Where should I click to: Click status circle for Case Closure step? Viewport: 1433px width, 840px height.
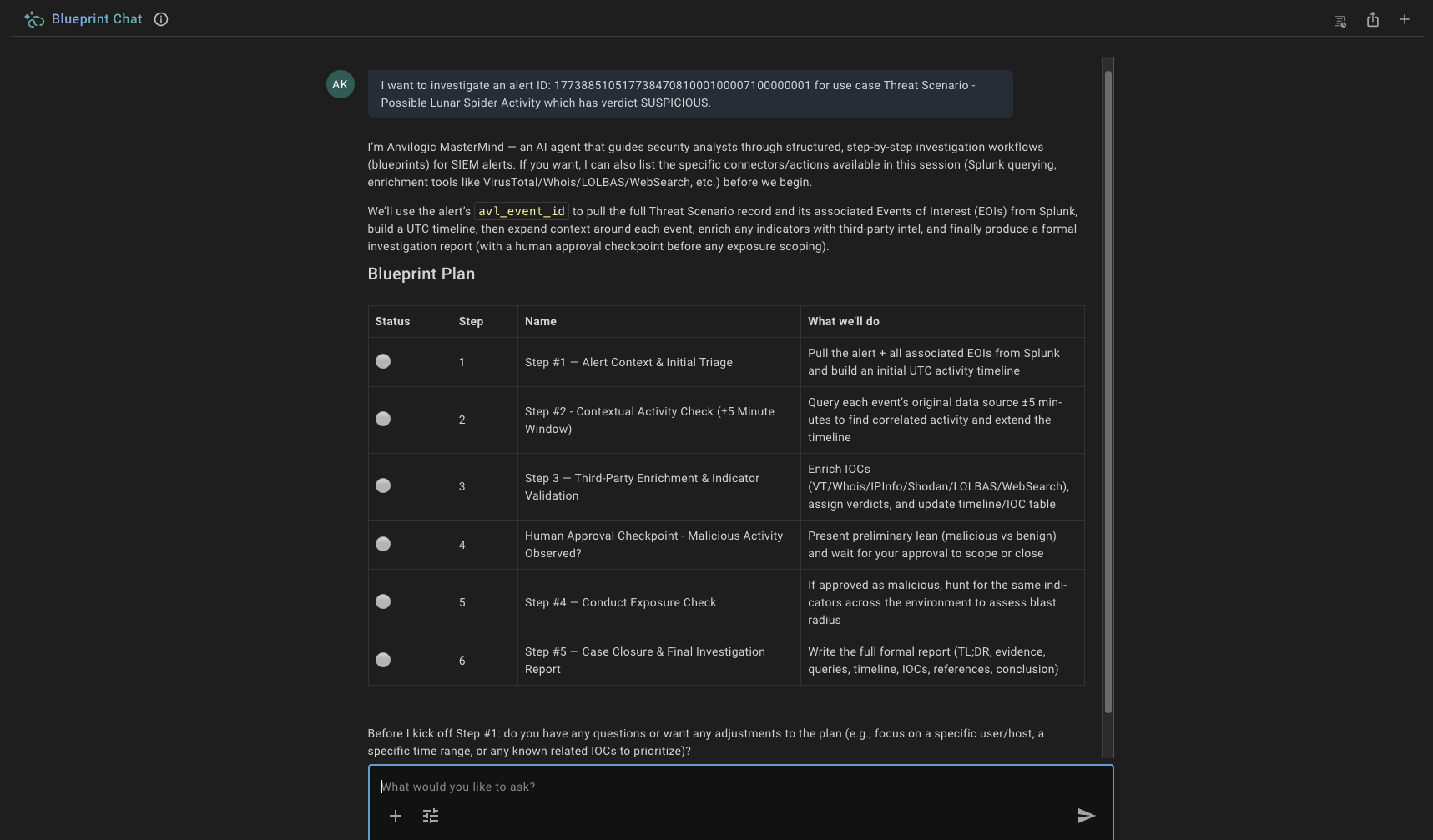click(383, 660)
